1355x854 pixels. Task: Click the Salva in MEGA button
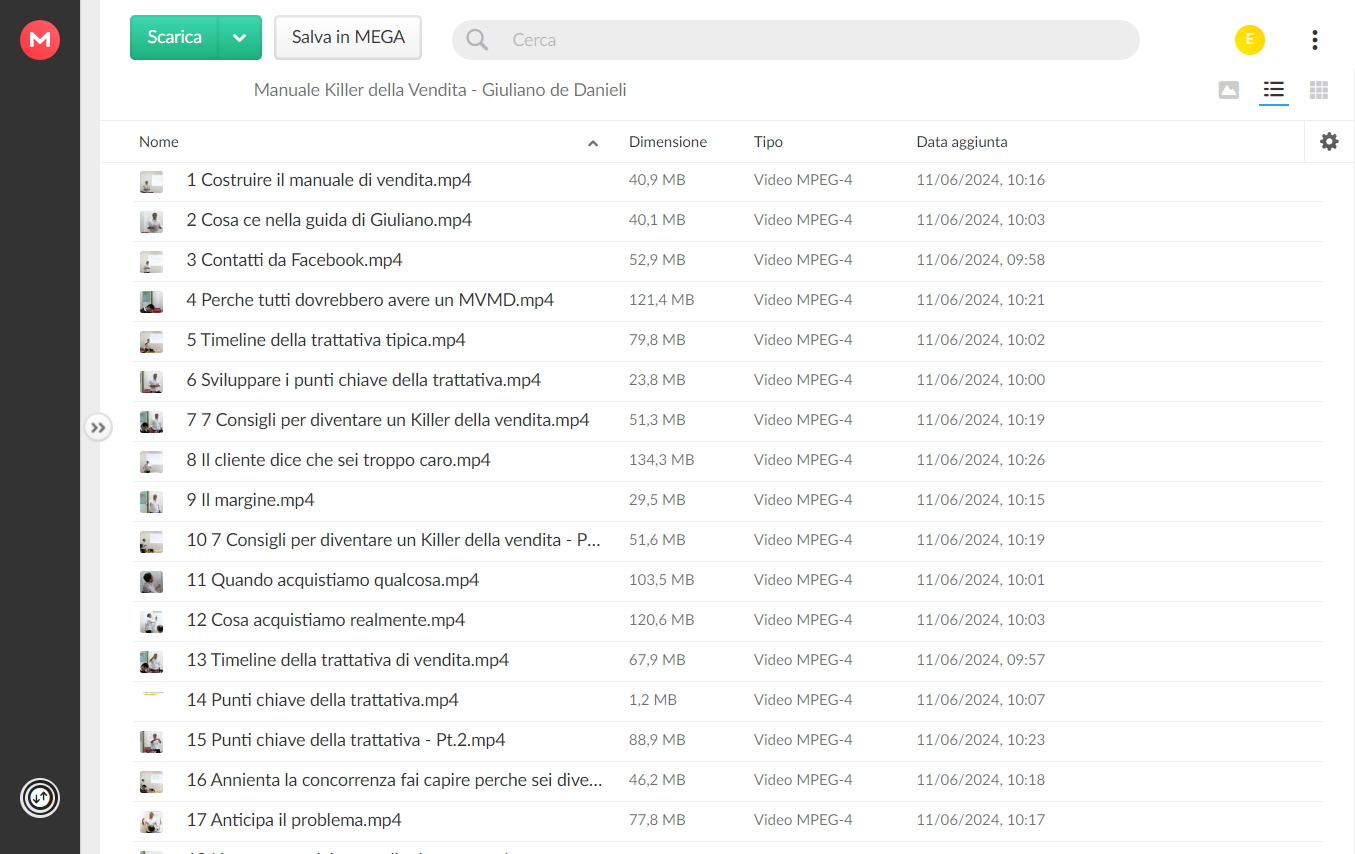point(348,38)
